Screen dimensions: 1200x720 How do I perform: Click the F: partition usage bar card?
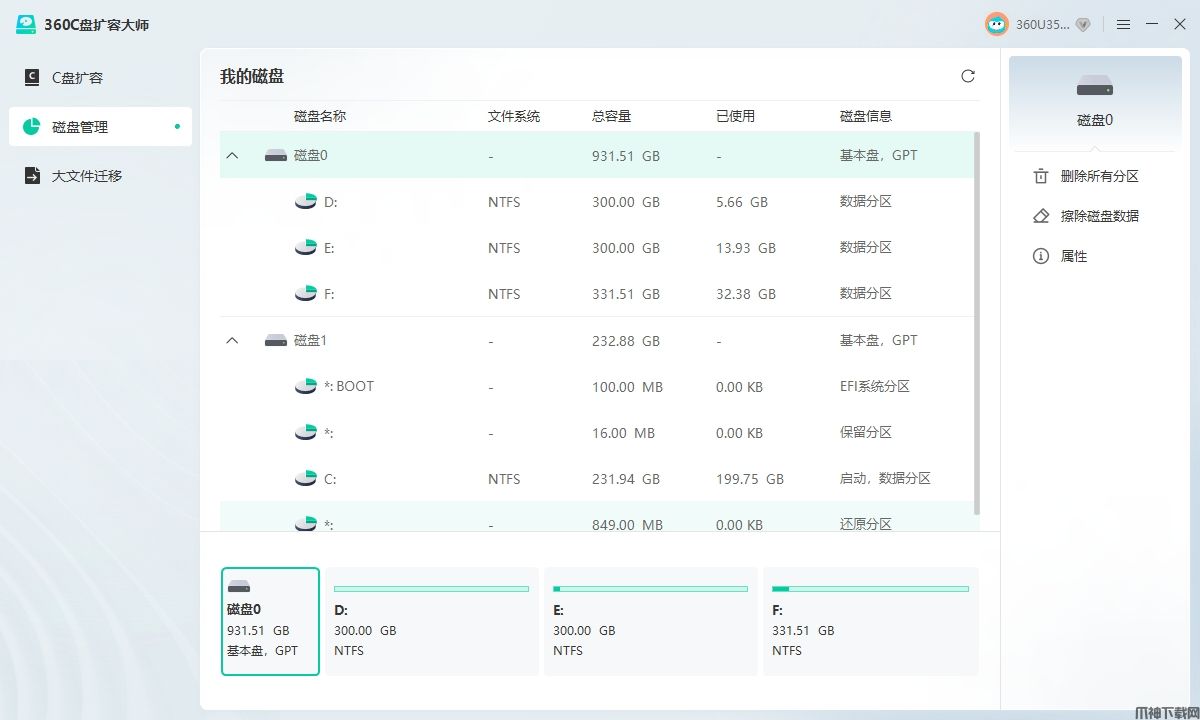[870, 621]
